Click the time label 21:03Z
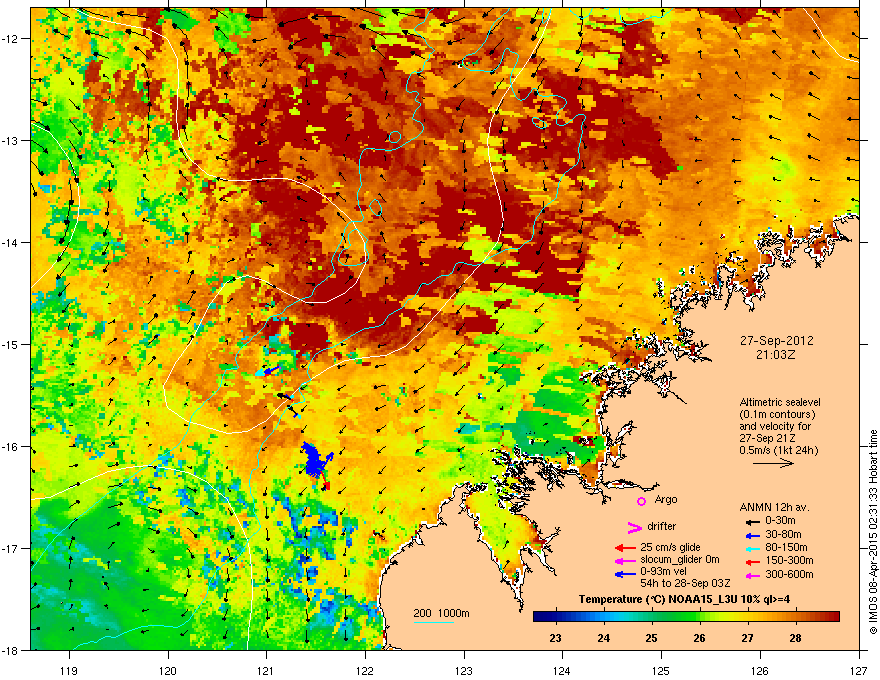880x680 pixels. [x=776, y=355]
